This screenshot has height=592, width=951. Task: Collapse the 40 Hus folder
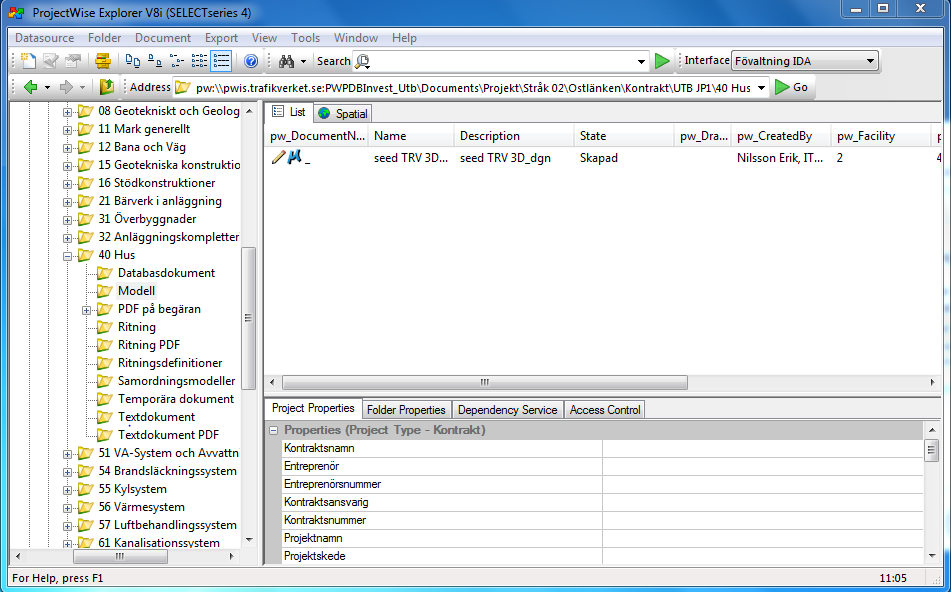[x=67, y=256]
